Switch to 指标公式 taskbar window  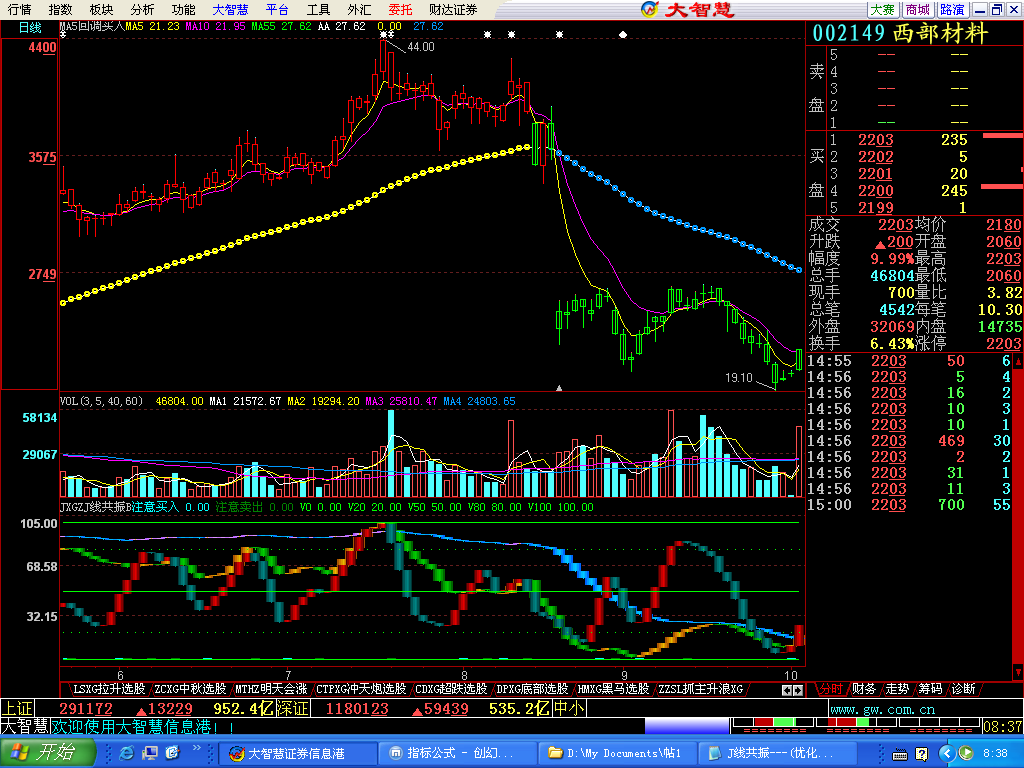pos(458,753)
